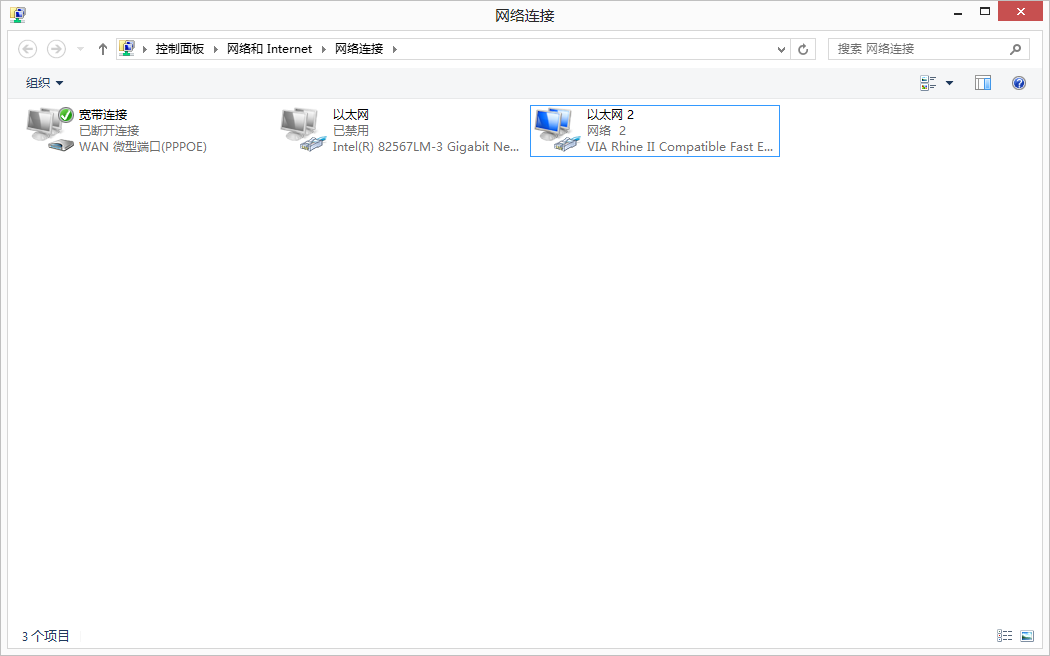This screenshot has width=1050, height=656.
Task: Click the Forward navigation arrow
Action: [56, 49]
